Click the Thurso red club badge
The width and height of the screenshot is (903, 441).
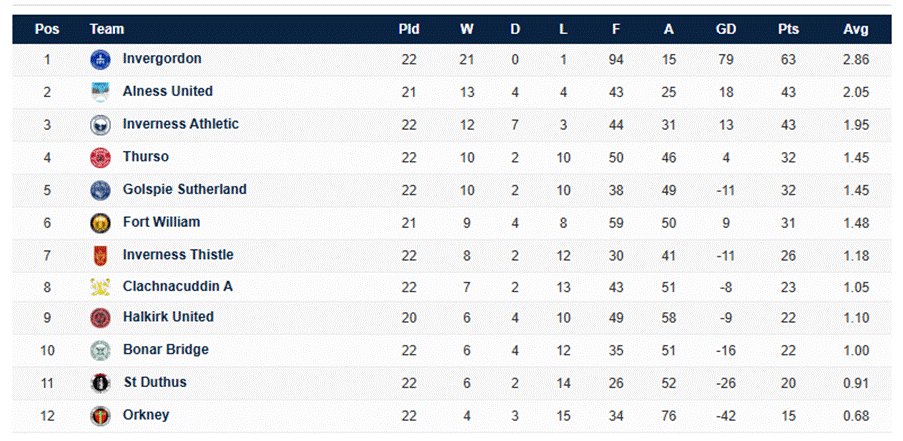tap(100, 157)
